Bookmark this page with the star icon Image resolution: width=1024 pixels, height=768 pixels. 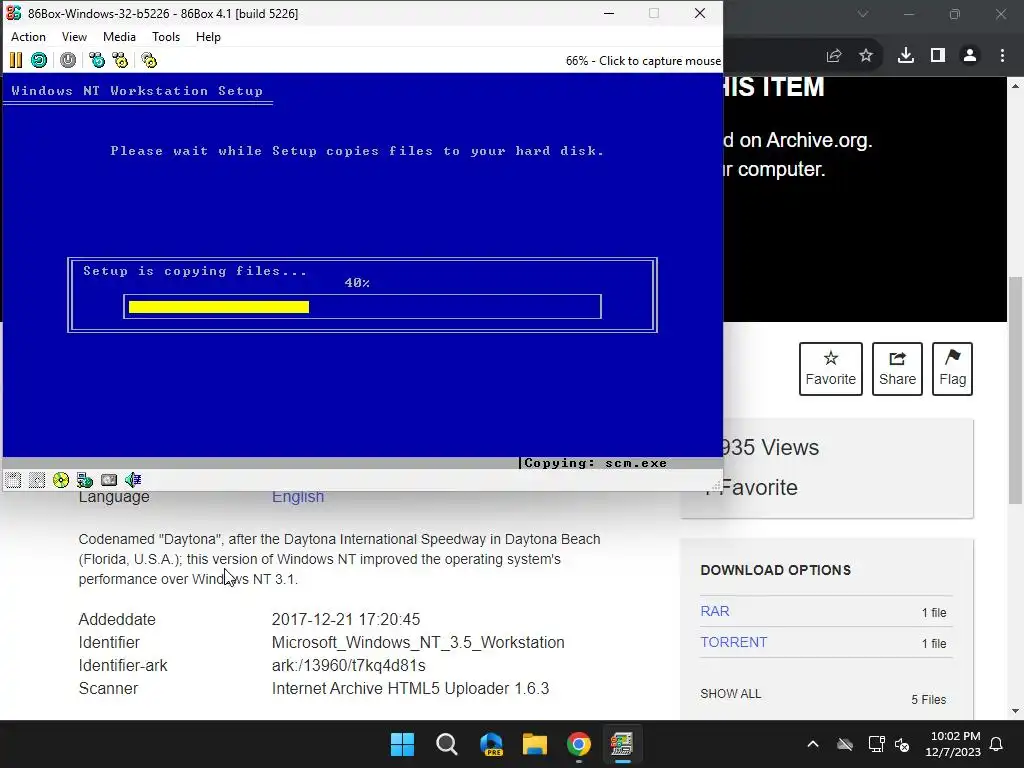866,56
